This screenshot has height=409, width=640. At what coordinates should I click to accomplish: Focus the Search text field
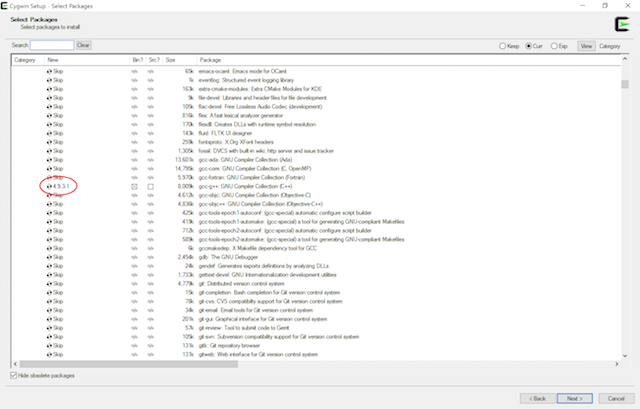52,45
